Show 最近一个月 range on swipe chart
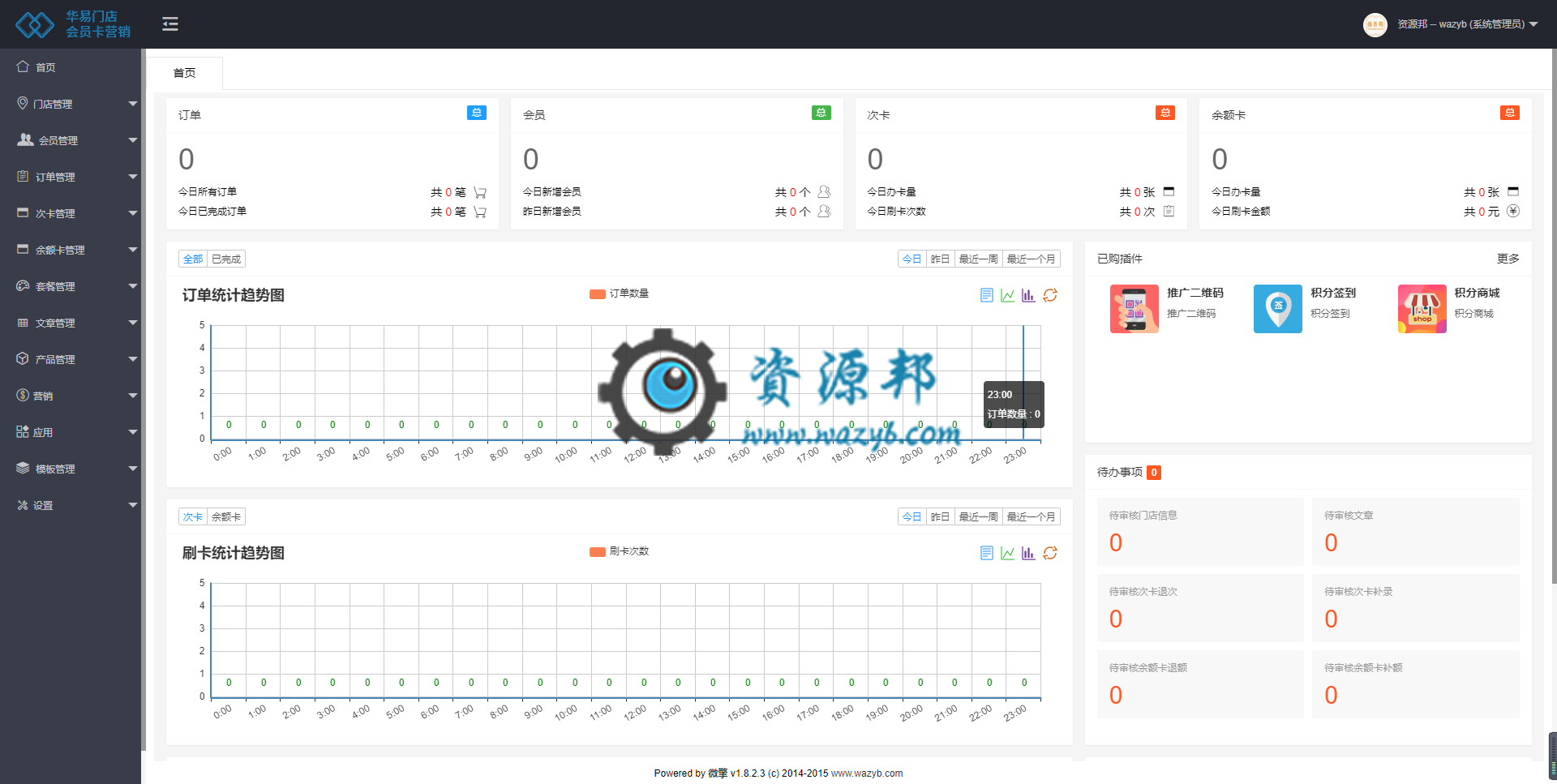1557x784 pixels. click(1031, 517)
